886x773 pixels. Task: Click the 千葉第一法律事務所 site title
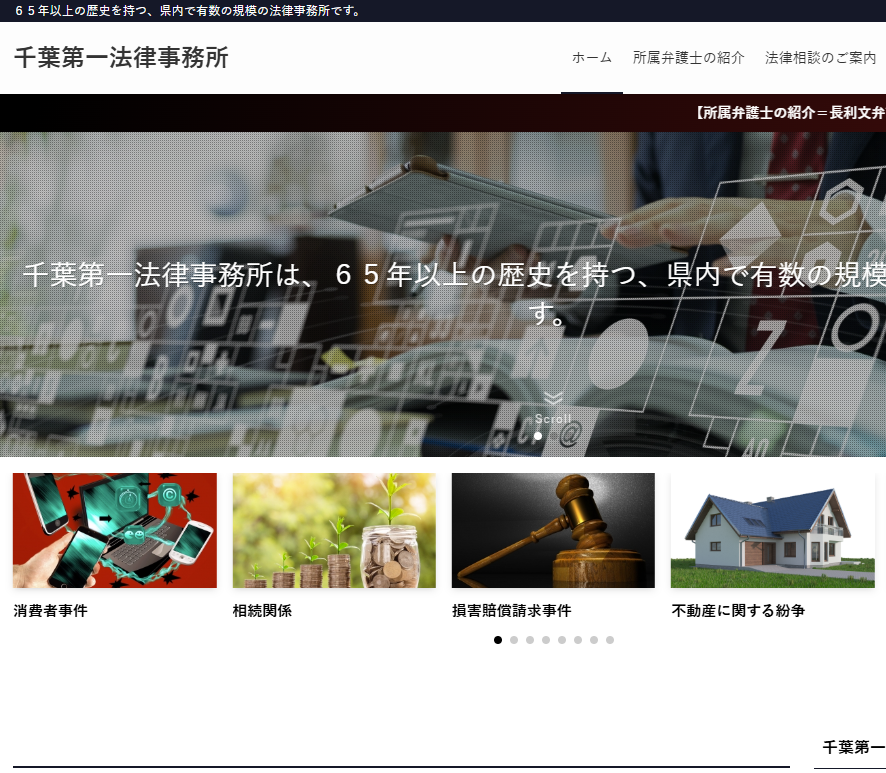pos(120,58)
